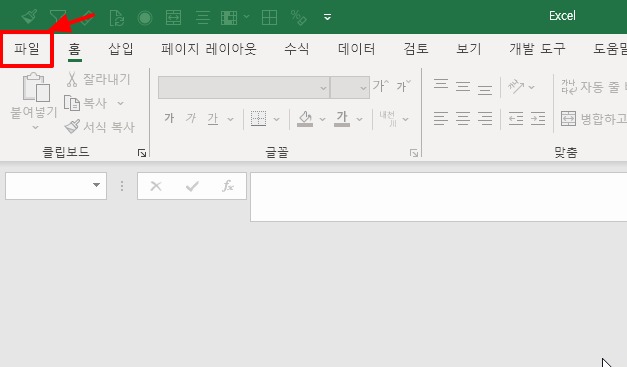Click the center text lines icon in title bar
The image size is (627, 367).
[x=203, y=18]
